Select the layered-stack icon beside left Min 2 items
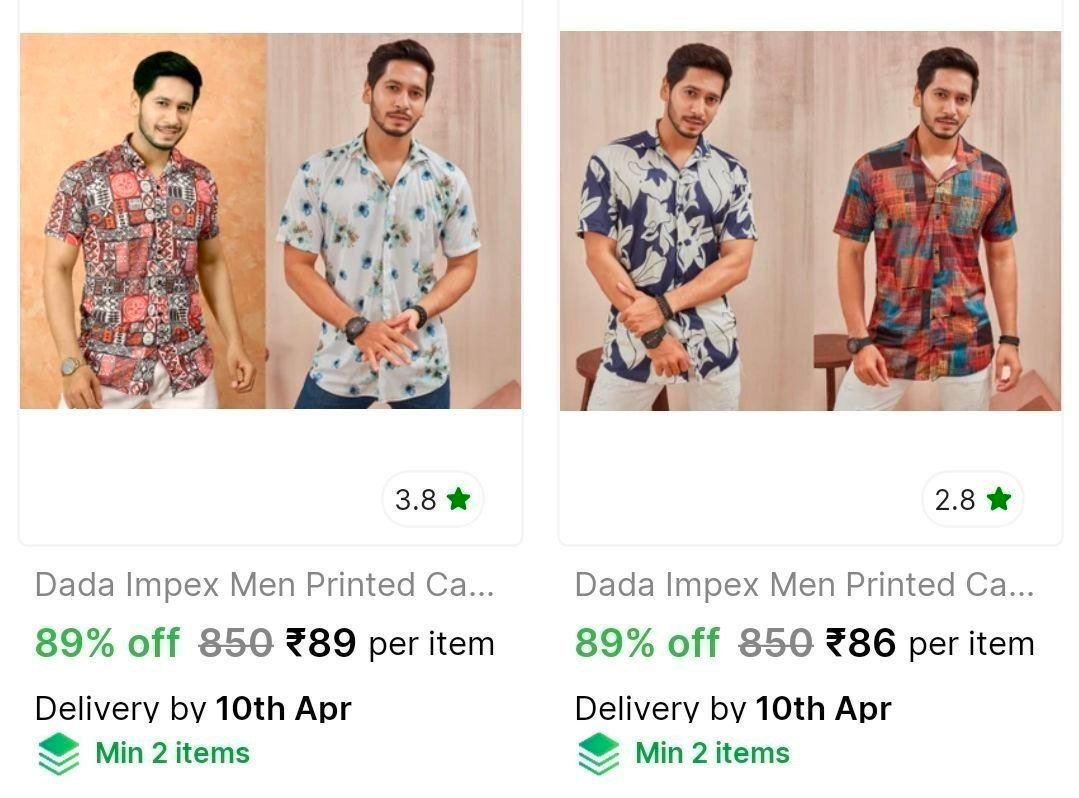 pyautogui.click(x=57, y=753)
